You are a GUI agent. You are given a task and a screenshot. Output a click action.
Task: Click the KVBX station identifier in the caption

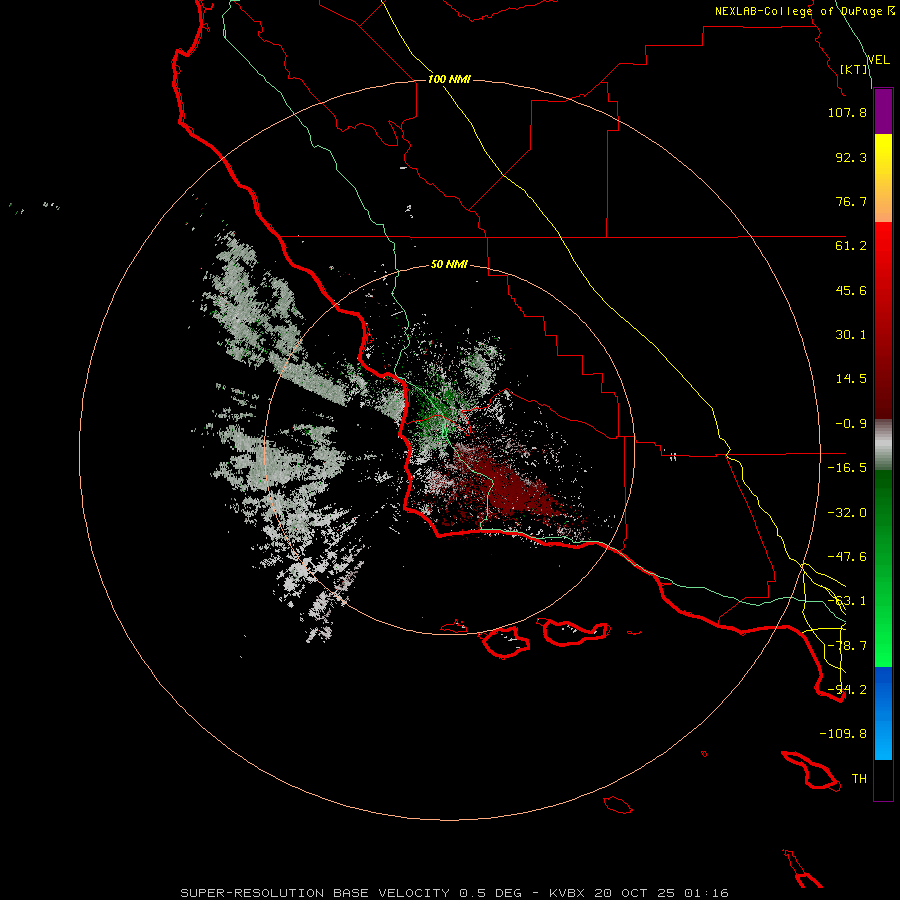tap(567, 893)
